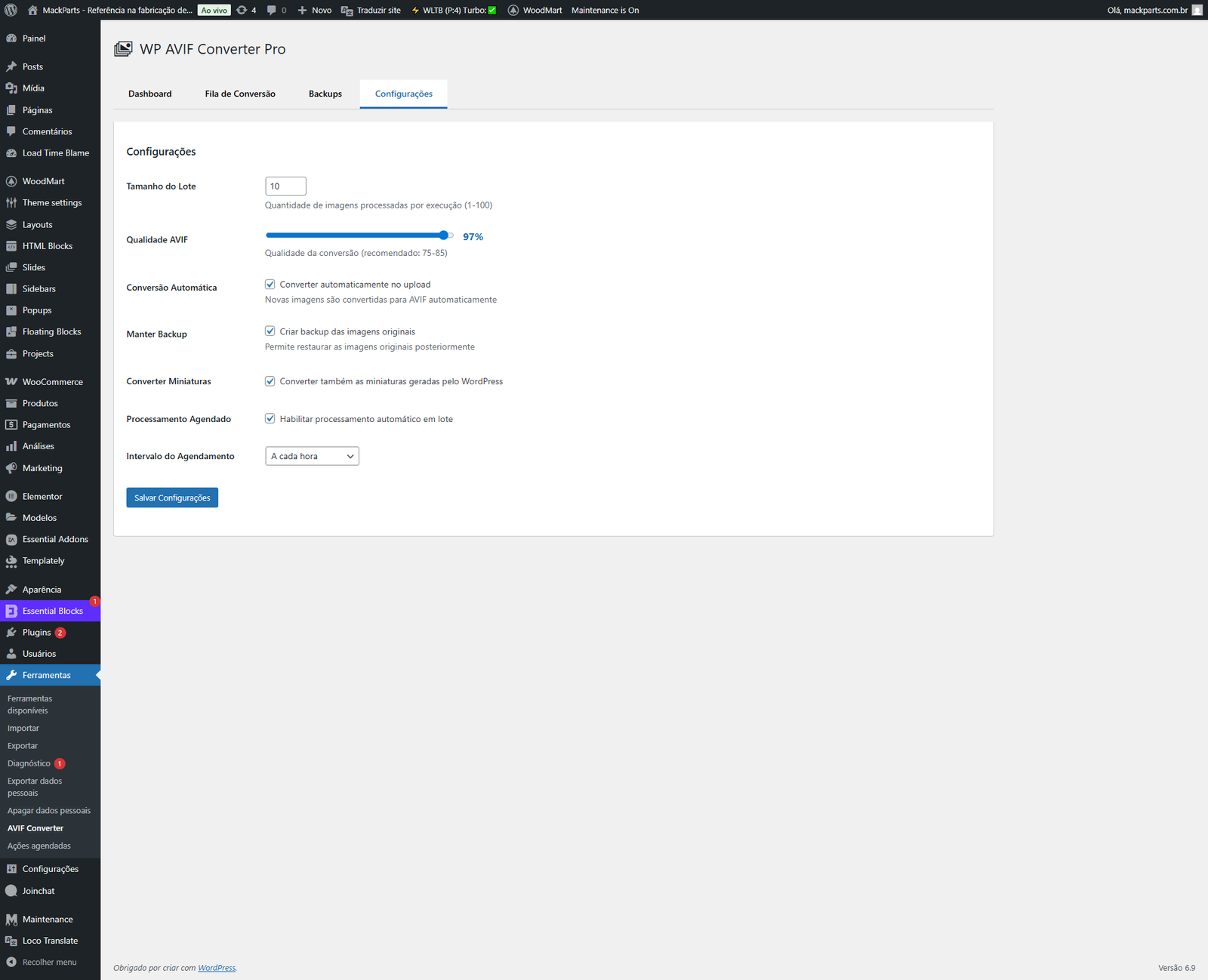
Task: Disable Habilitar processamento automático em lote
Action: click(270, 419)
